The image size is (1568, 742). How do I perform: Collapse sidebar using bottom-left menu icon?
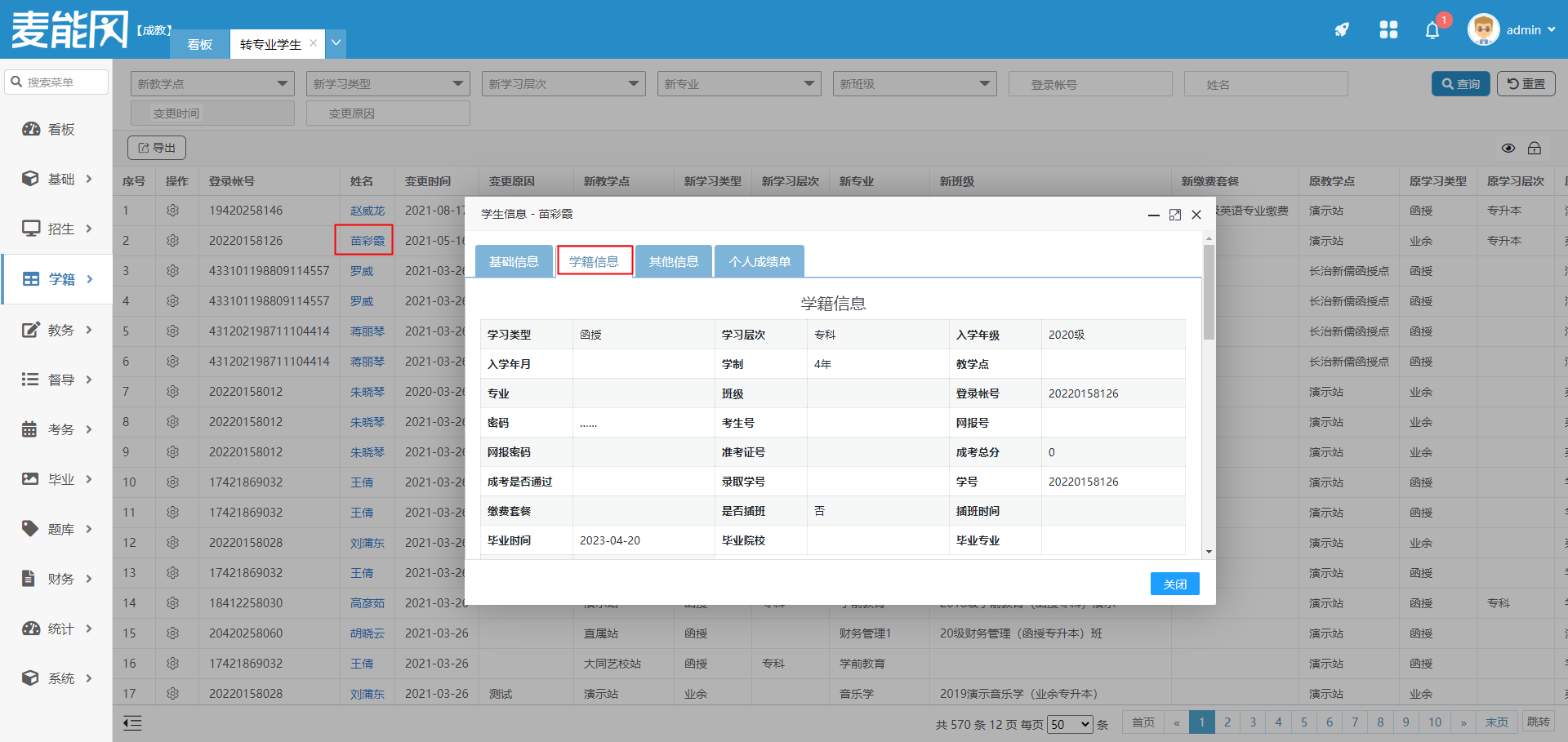tap(132, 723)
